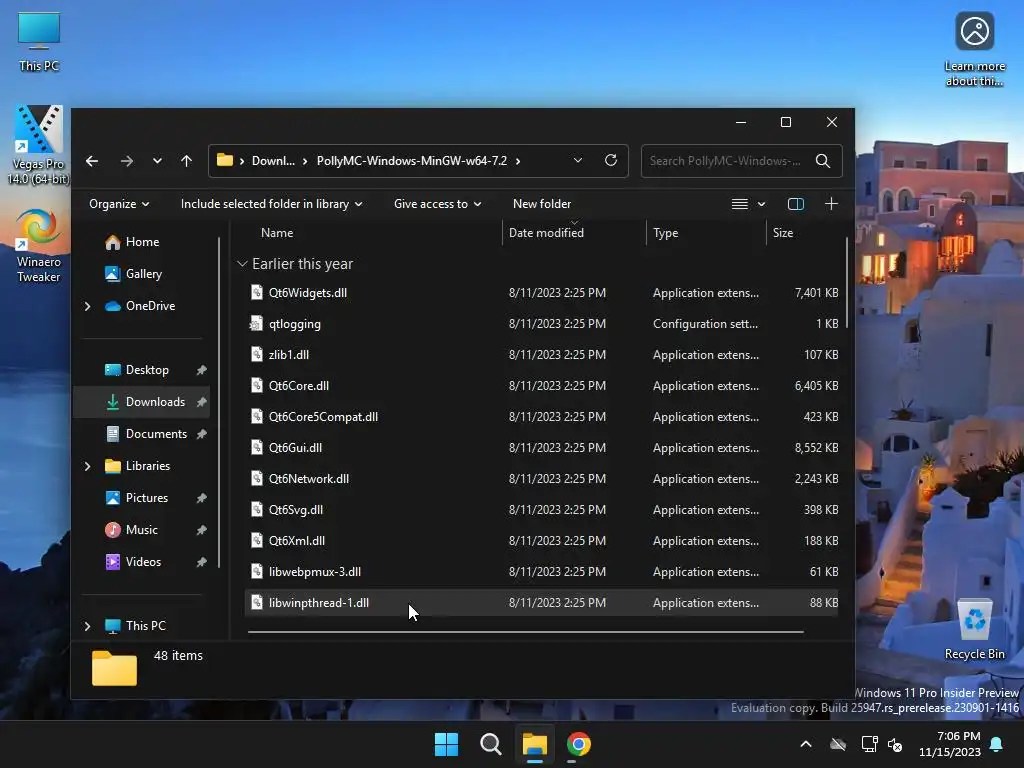Click the pin icon beside Music
This screenshot has width=1024, height=768.
(x=202, y=530)
